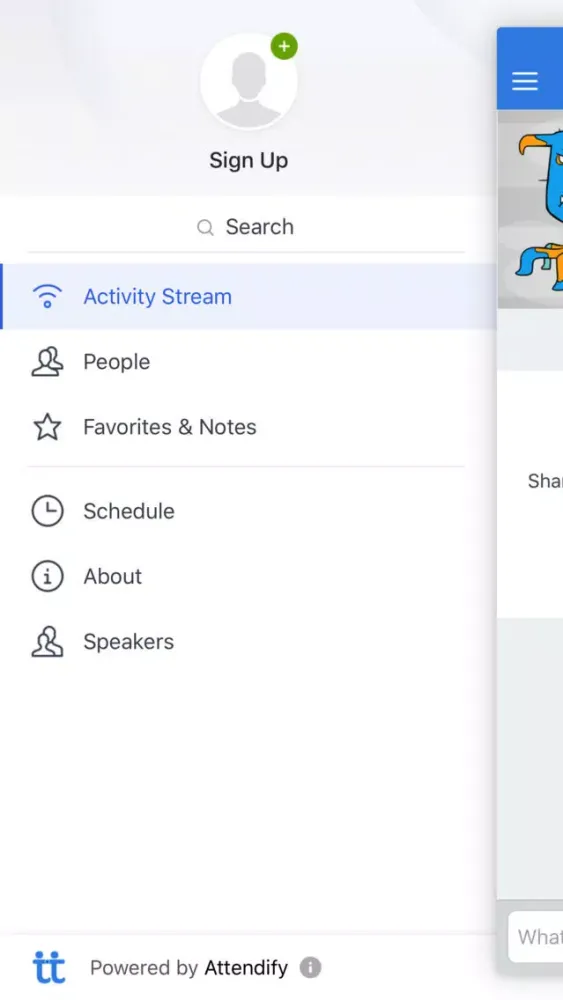Tap the hamburger menu icon to close drawer
This screenshot has width=563, height=1000.
pyautogui.click(x=525, y=81)
